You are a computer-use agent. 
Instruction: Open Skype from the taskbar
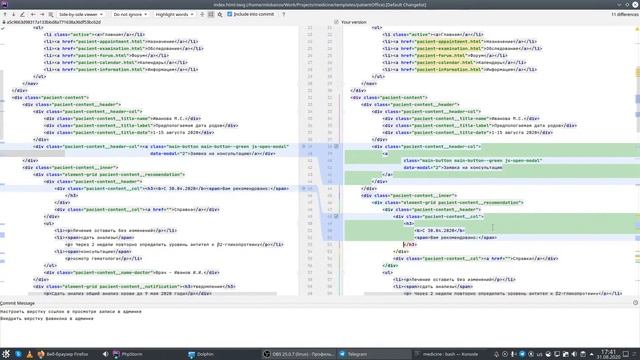tap(18, 354)
